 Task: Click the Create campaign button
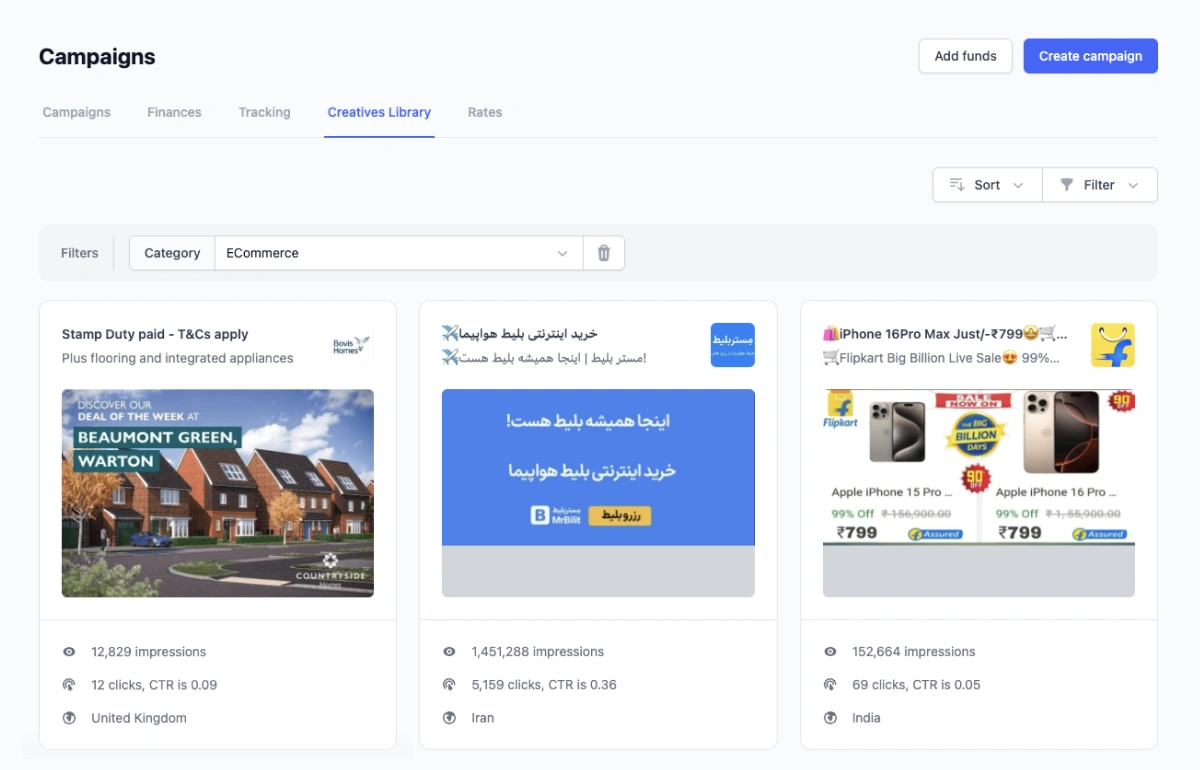coord(1090,56)
